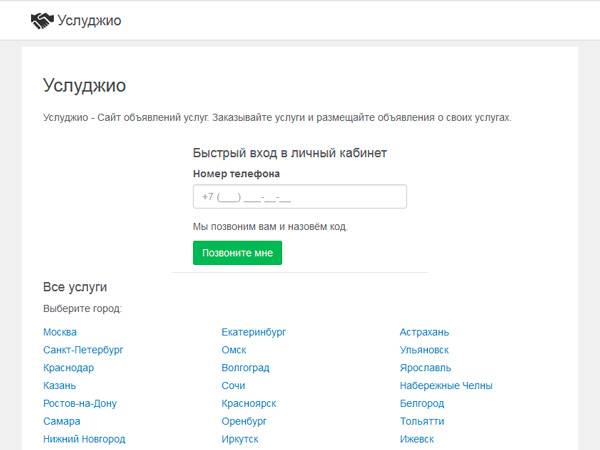The width and height of the screenshot is (600, 450).
Task: Select the Самара link
Action: (62, 421)
